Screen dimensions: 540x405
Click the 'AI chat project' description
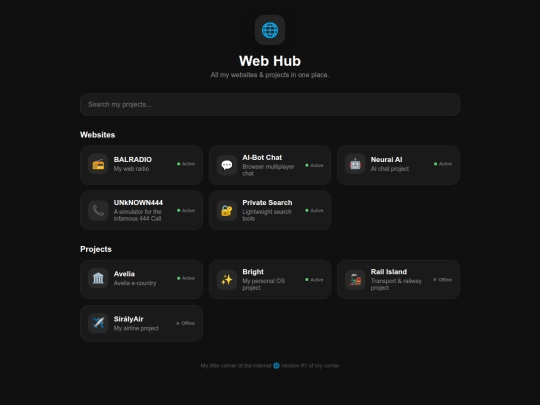point(390,169)
